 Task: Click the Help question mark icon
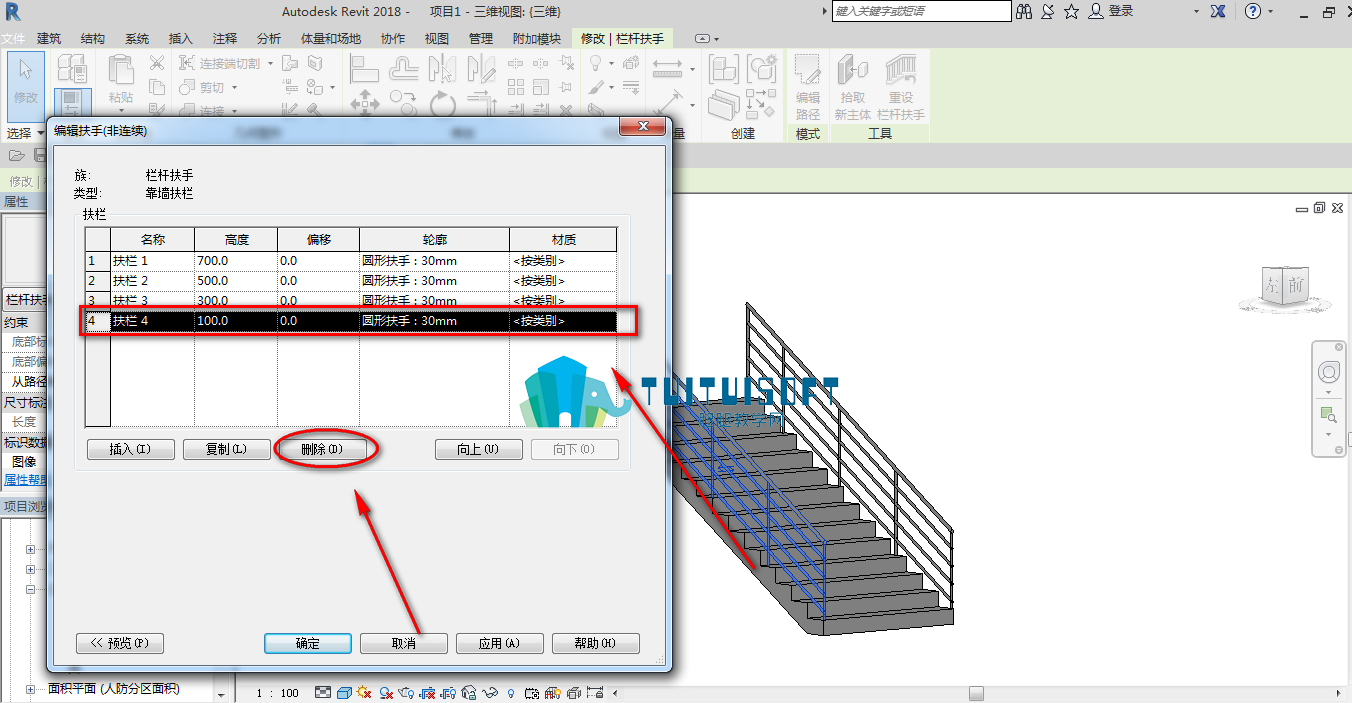[x=1253, y=11]
